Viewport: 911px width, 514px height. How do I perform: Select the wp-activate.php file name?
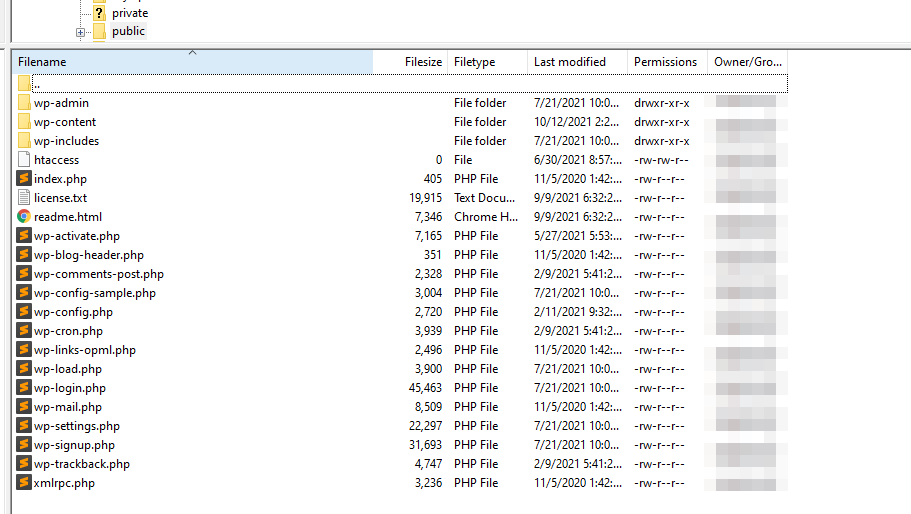77,236
